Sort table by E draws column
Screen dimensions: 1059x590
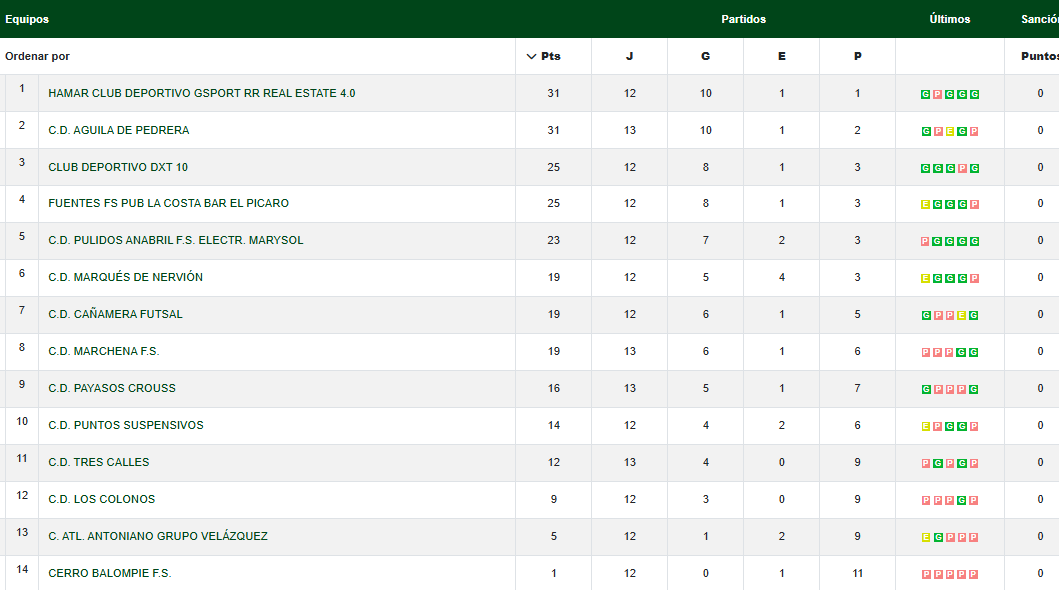781,56
